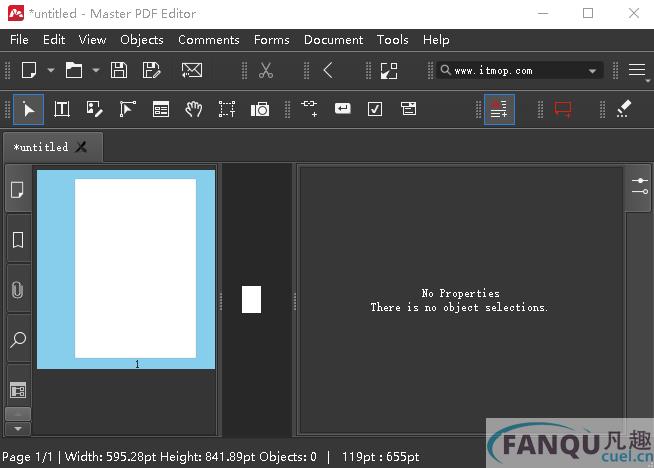654x468 pixels.
Task: Click the Open File folder icon
Action: tap(74, 70)
